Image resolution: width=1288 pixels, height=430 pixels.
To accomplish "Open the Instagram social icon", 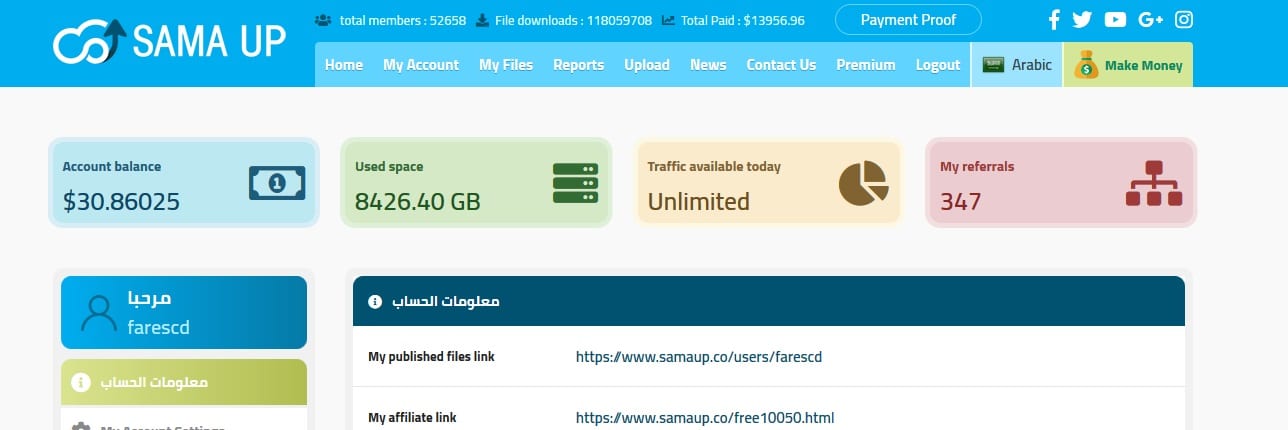I will point(1184,19).
